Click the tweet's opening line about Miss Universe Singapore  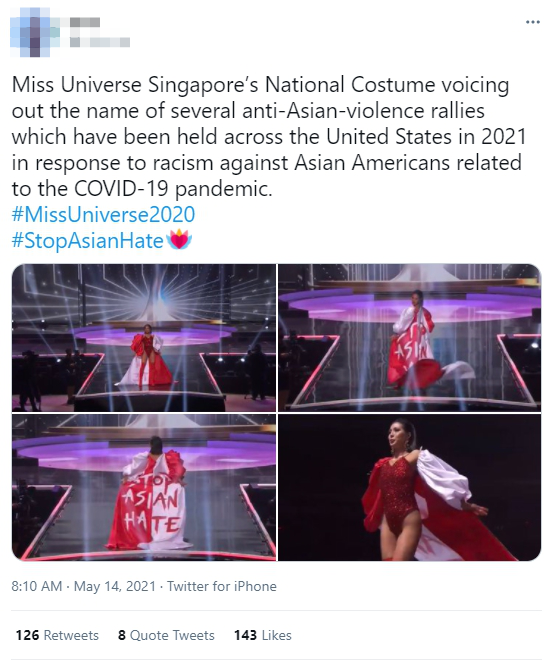pyautogui.click(x=260, y=85)
